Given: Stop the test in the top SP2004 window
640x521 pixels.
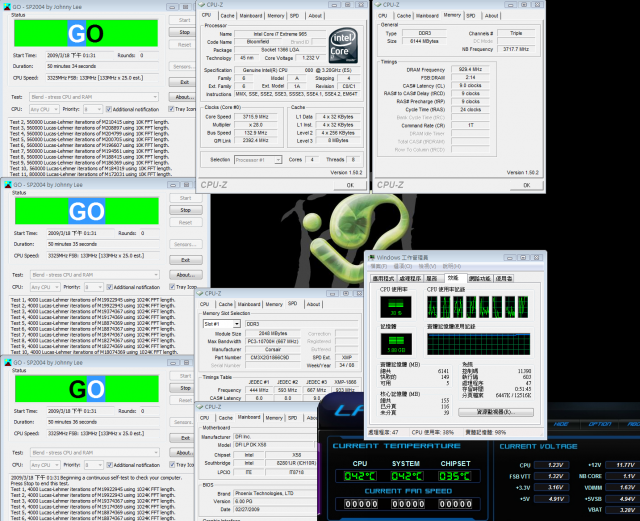Looking at the screenshot, I should 185,32.
